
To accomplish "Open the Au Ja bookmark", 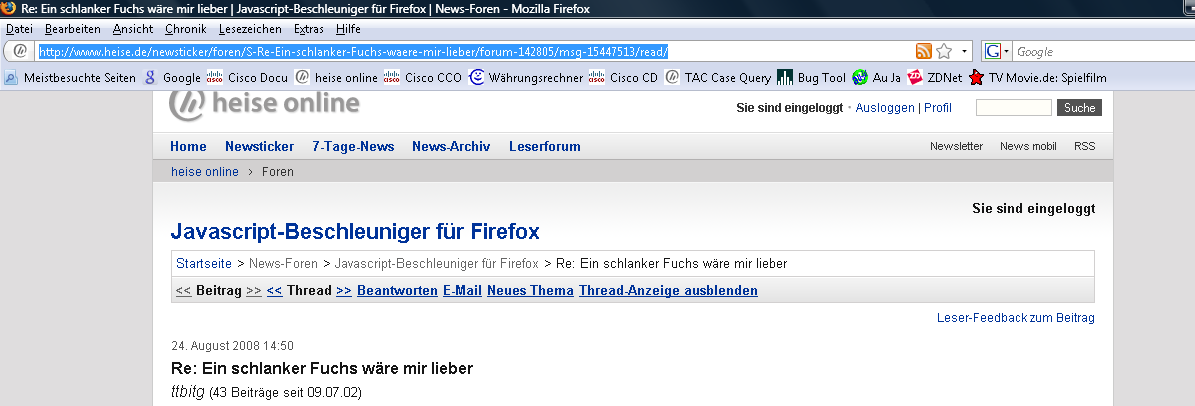I will coord(876,78).
